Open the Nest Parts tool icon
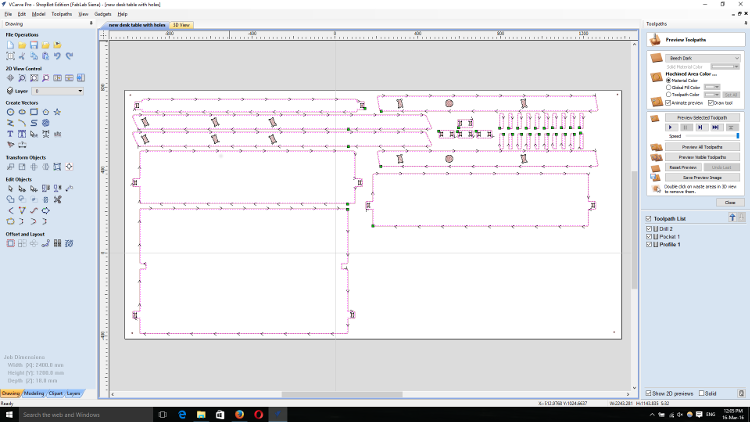 pos(69,244)
